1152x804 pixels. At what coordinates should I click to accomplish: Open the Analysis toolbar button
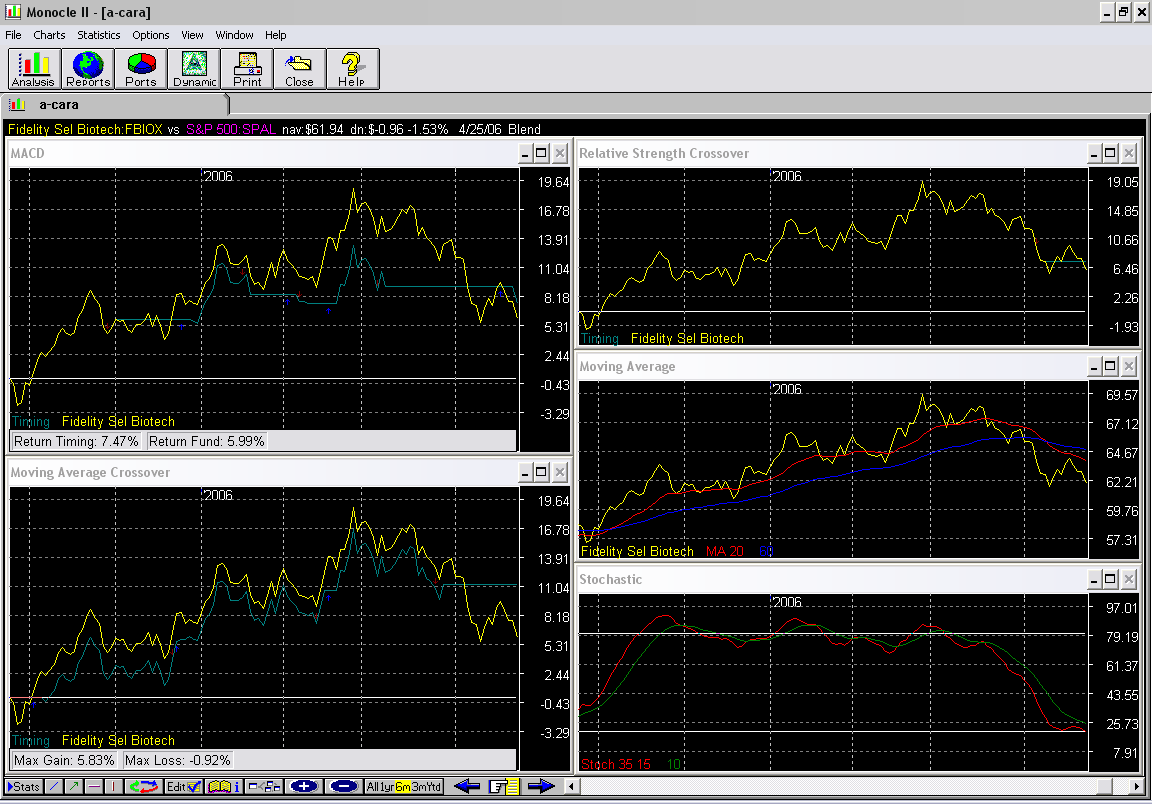pyautogui.click(x=33, y=69)
